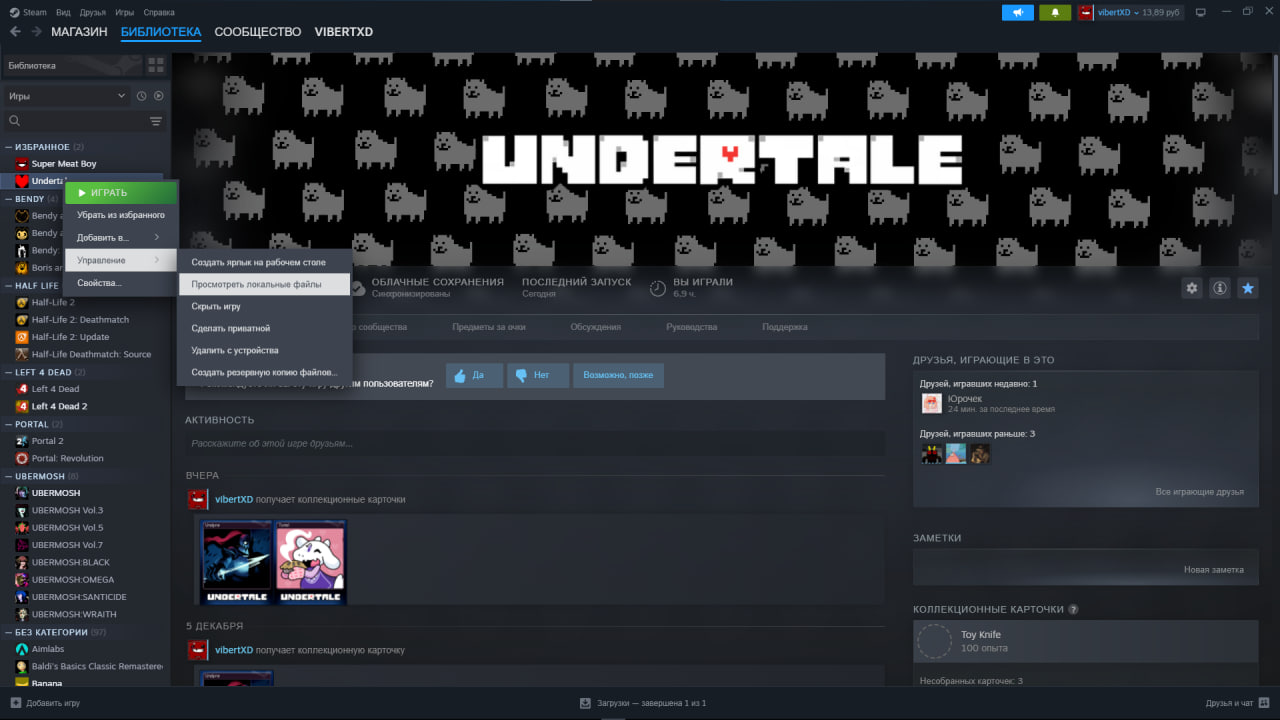Go forward with the right arrow icon
The height and width of the screenshot is (720, 1280).
pyautogui.click(x=36, y=32)
